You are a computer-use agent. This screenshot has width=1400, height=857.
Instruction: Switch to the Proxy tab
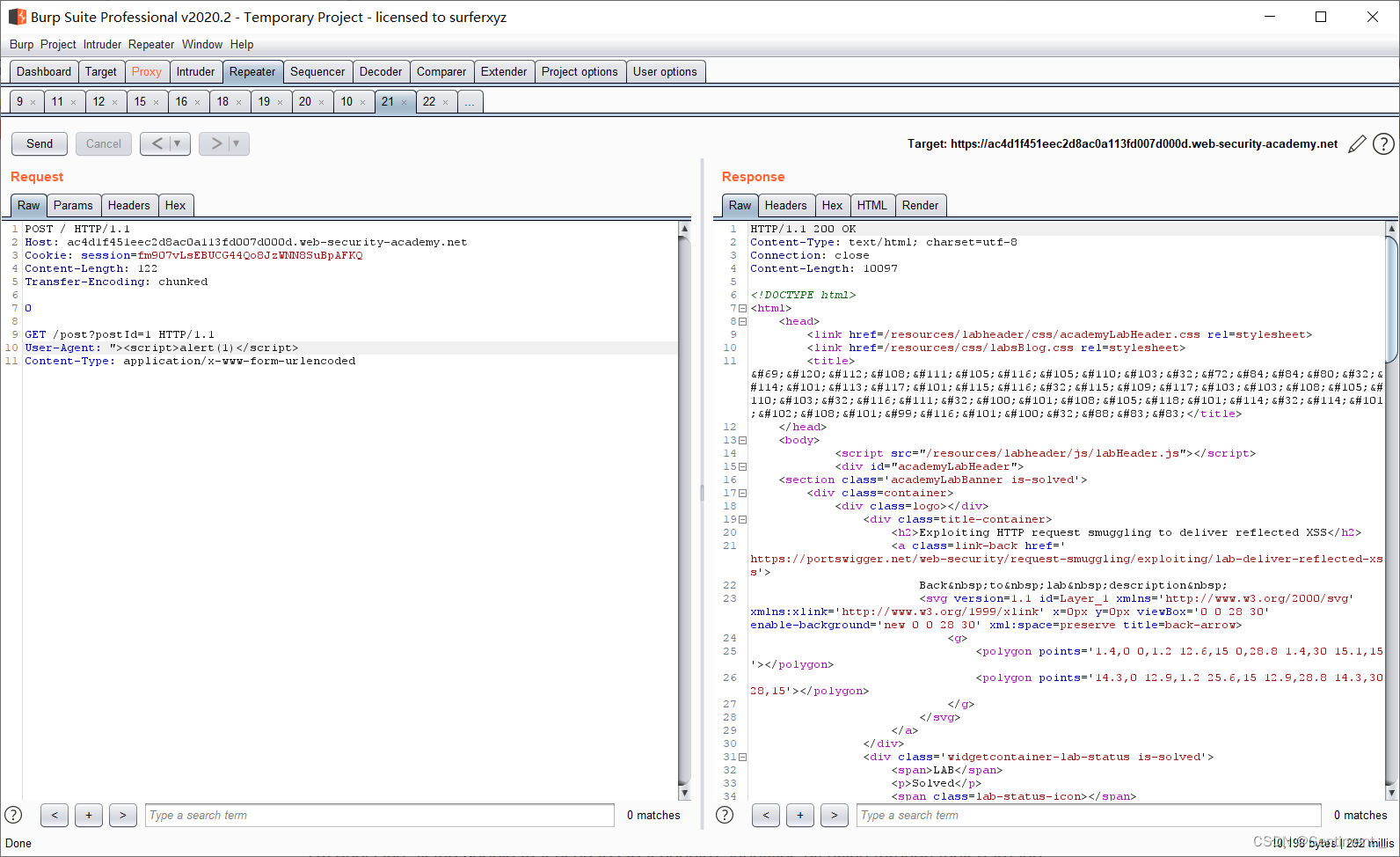146,72
